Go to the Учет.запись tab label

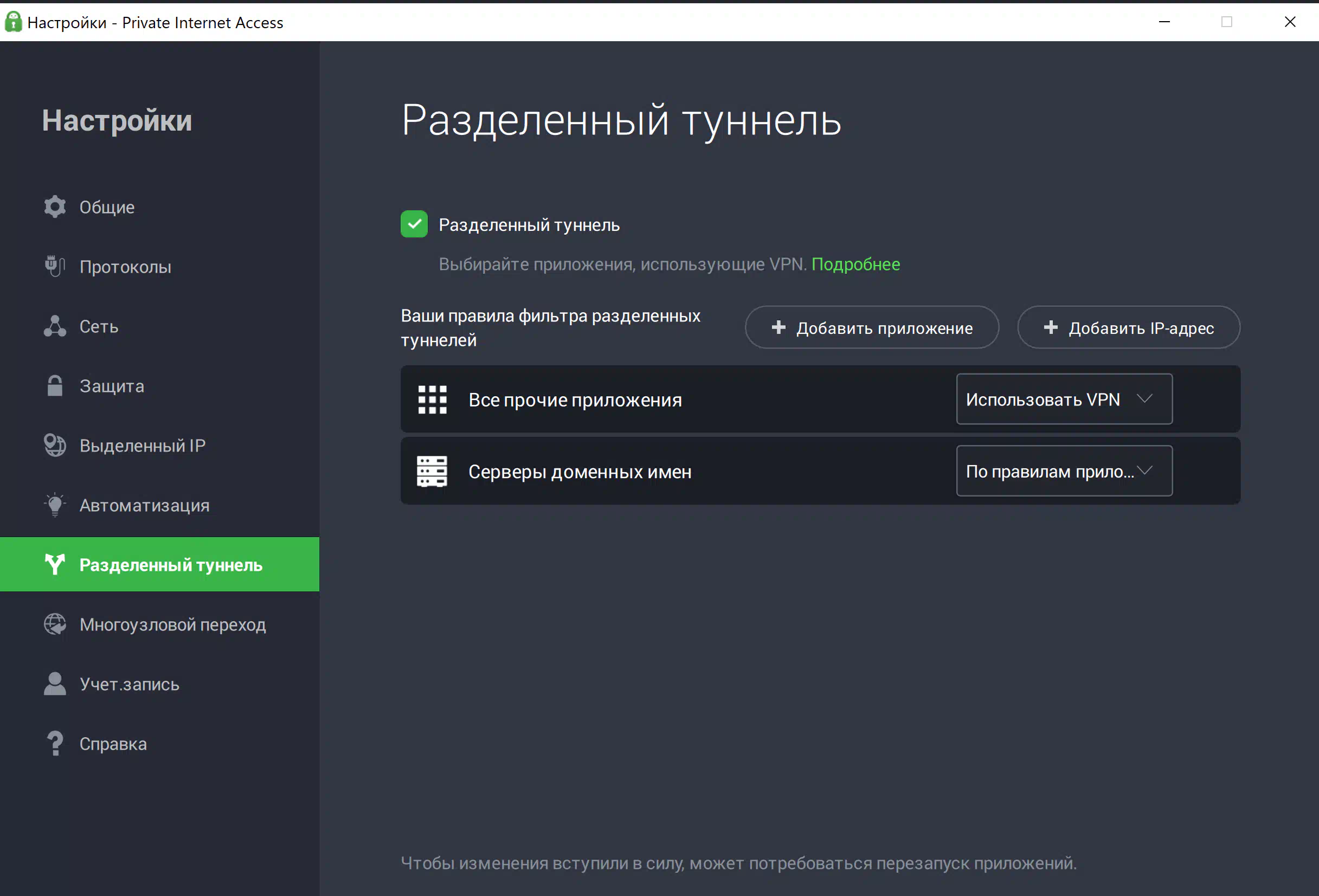(130, 685)
